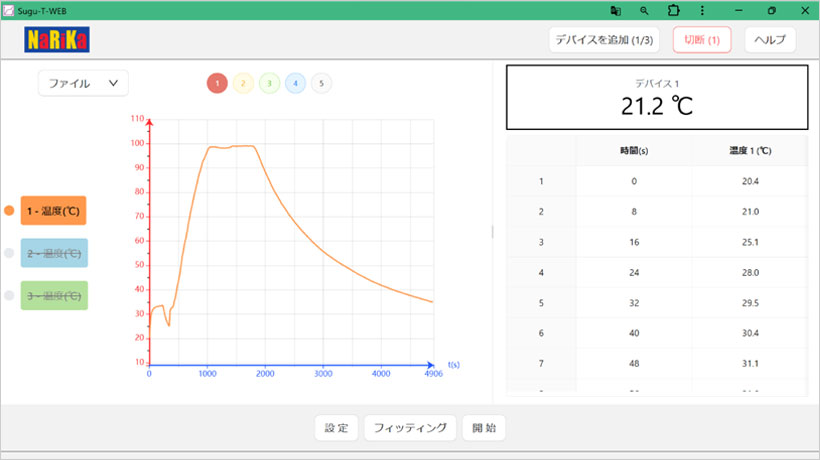Screen dimensions: 820x460
Task: Select the red graph page 1 circle
Action: [217, 83]
